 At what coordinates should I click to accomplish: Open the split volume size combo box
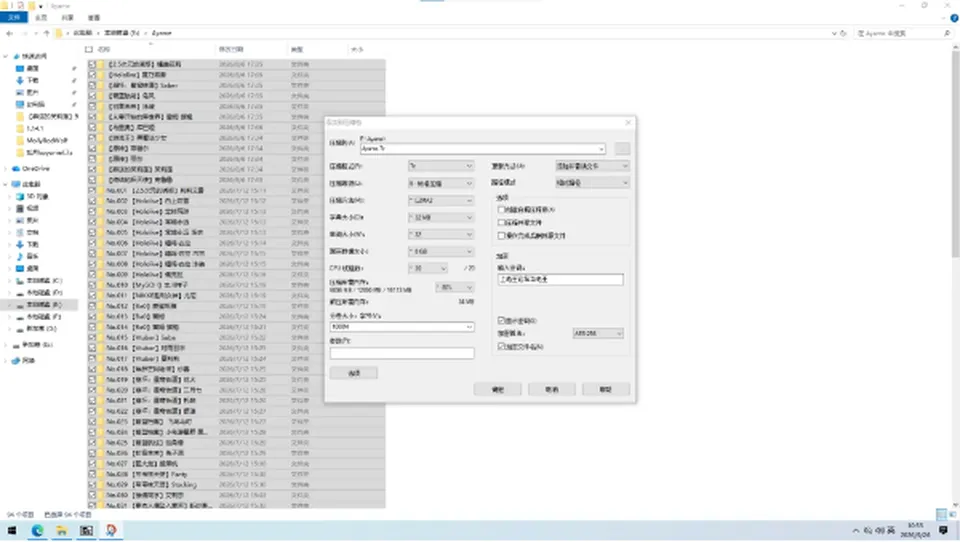pos(402,327)
